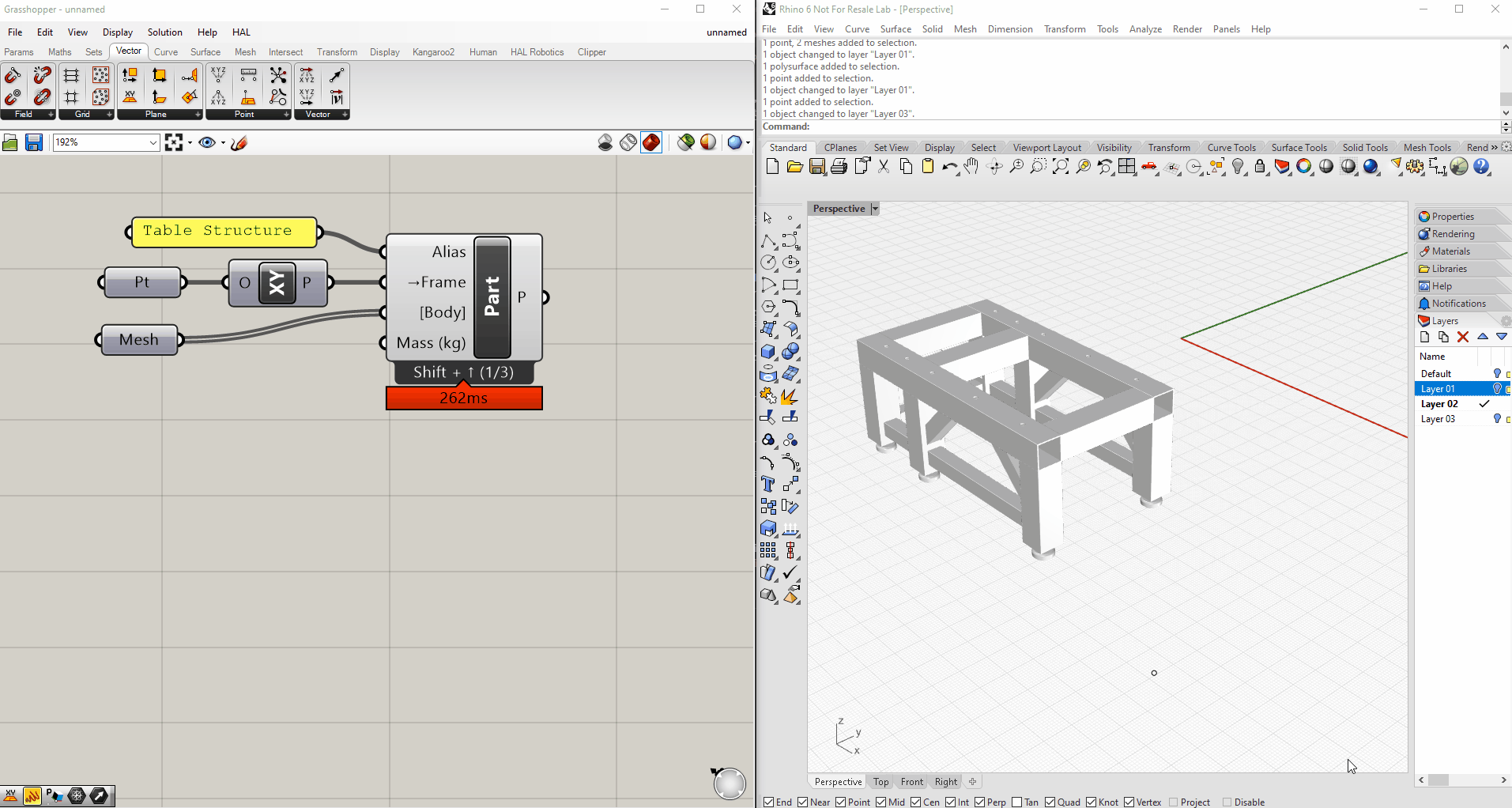The height and width of the screenshot is (808, 1512).
Task: Click the Save icon in Rhino toolbar
Action: coord(817,166)
